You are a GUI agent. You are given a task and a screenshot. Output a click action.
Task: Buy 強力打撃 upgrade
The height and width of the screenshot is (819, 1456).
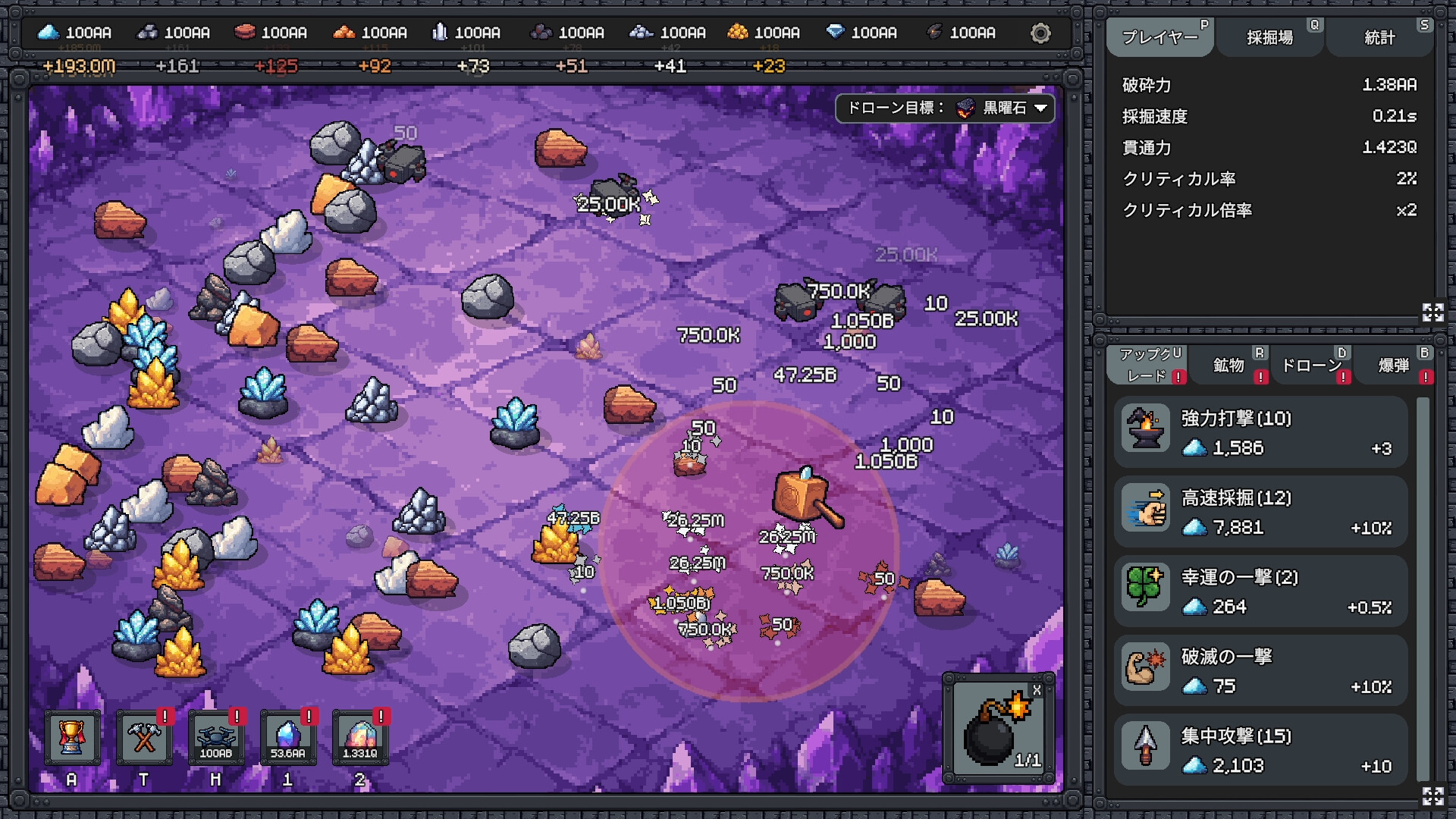pyautogui.click(x=1260, y=432)
